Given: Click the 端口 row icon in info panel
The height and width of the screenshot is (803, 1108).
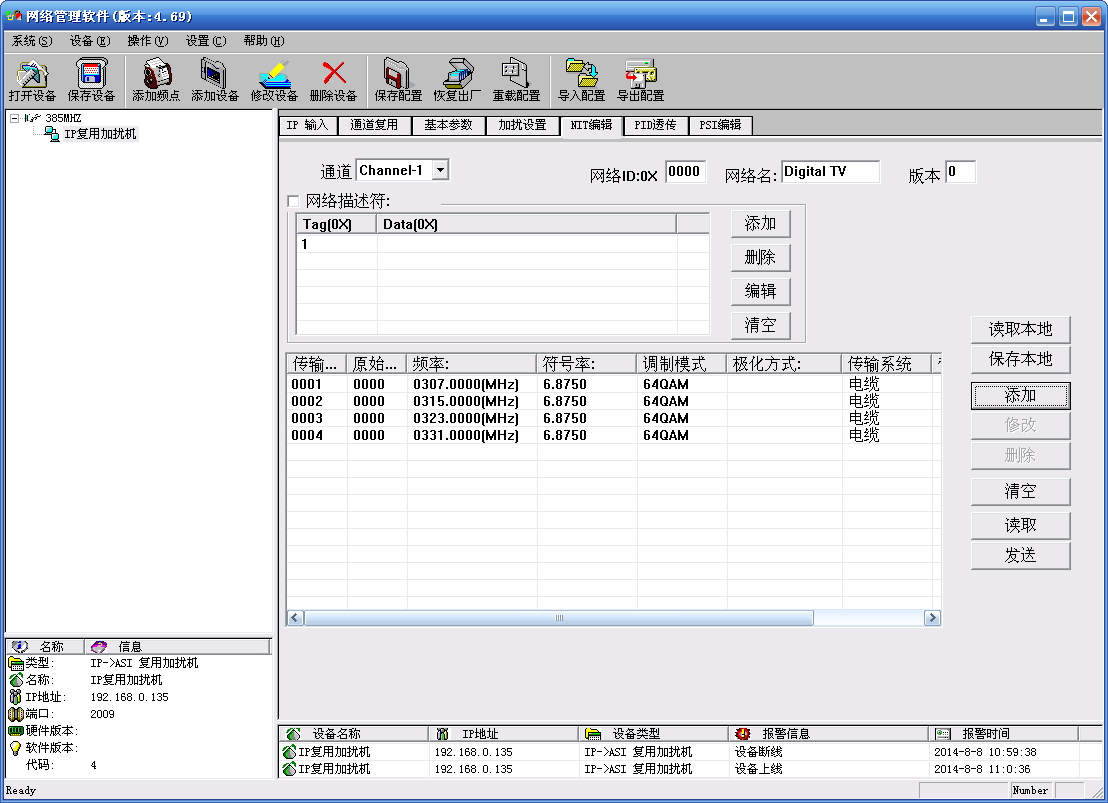Looking at the screenshot, I should (x=16, y=714).
